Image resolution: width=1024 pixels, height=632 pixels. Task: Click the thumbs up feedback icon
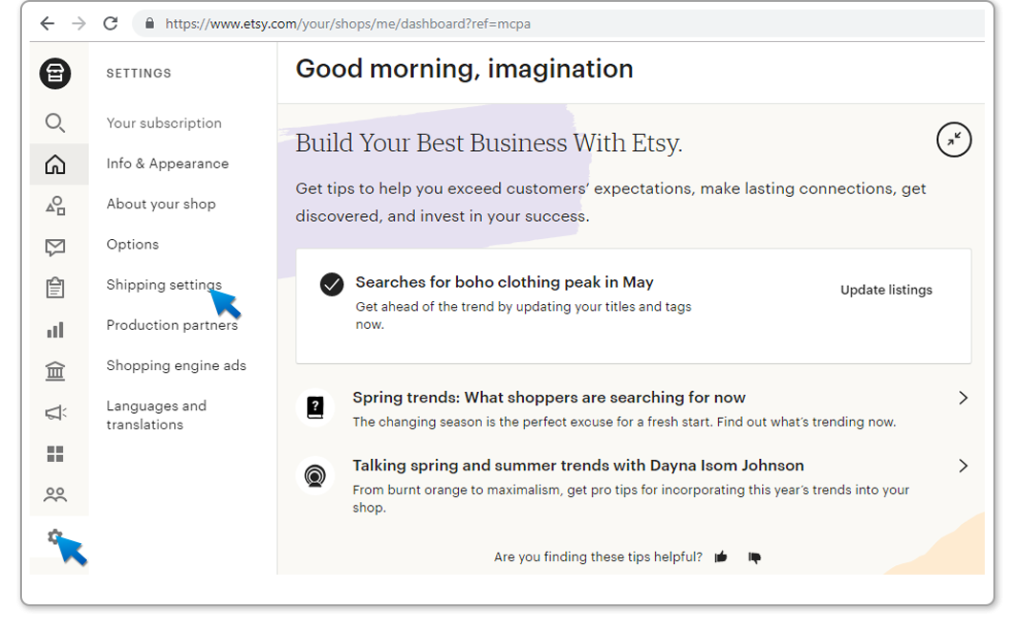click(x=721, y=557)
